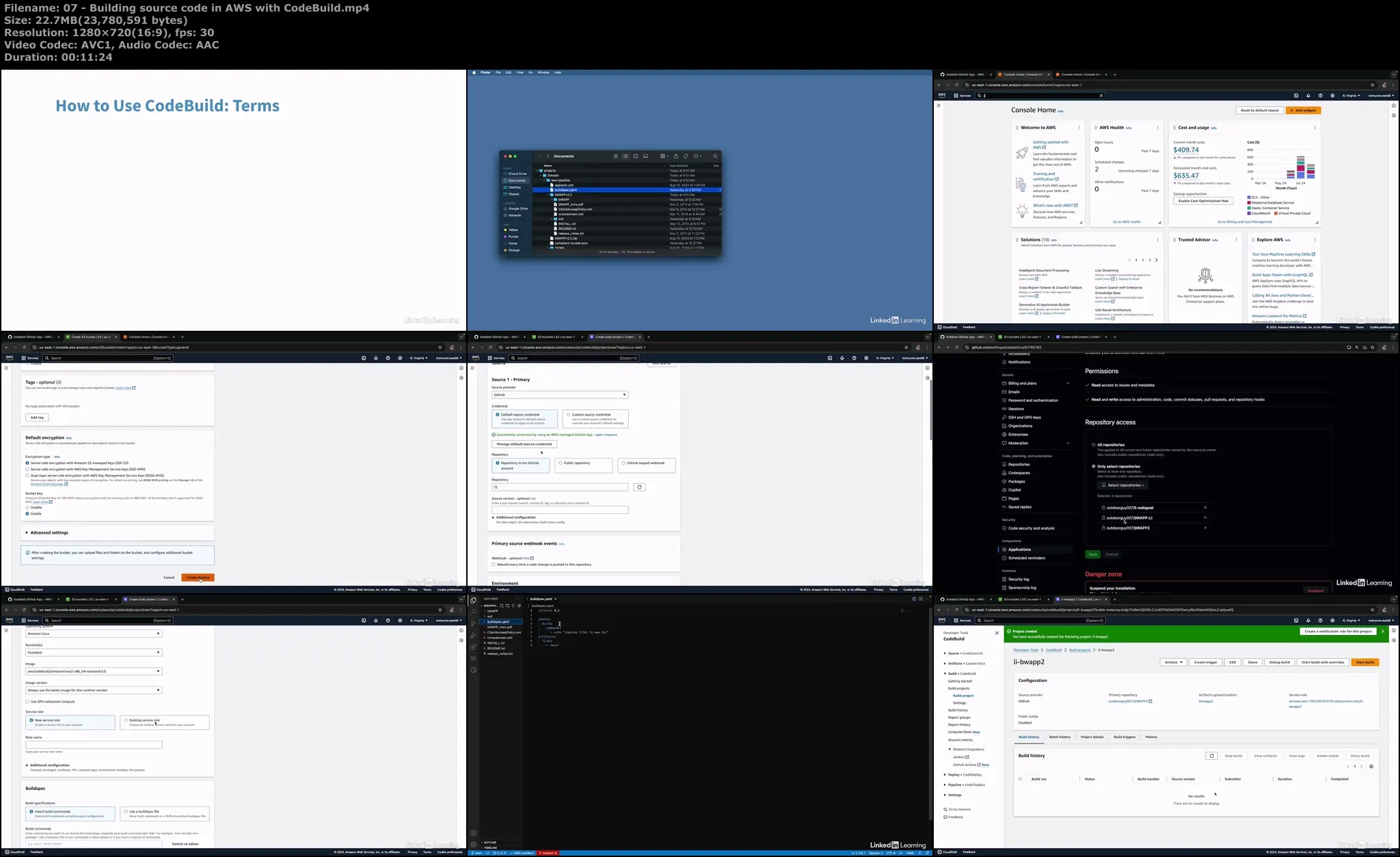Refresh the repository list beside Repository search box
The width and height of the screenshot is (1400, 857).
[639, 487]
